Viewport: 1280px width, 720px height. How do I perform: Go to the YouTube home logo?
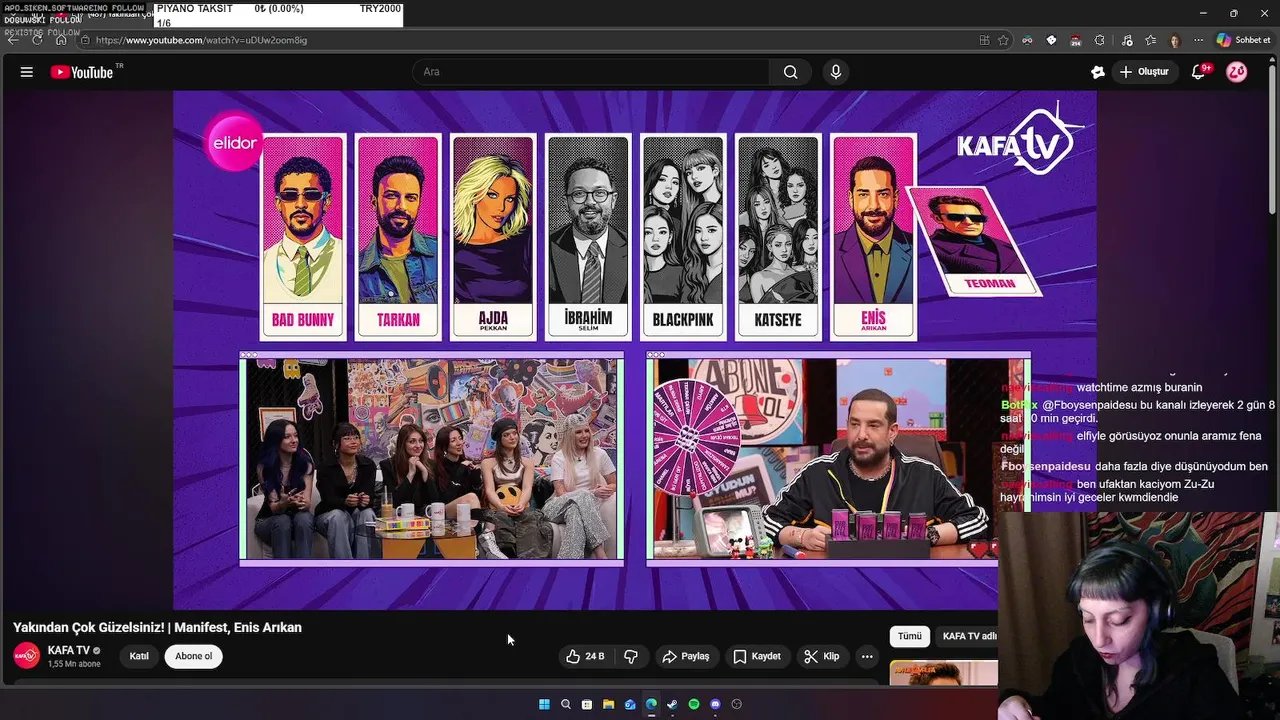tap(82, 72)
